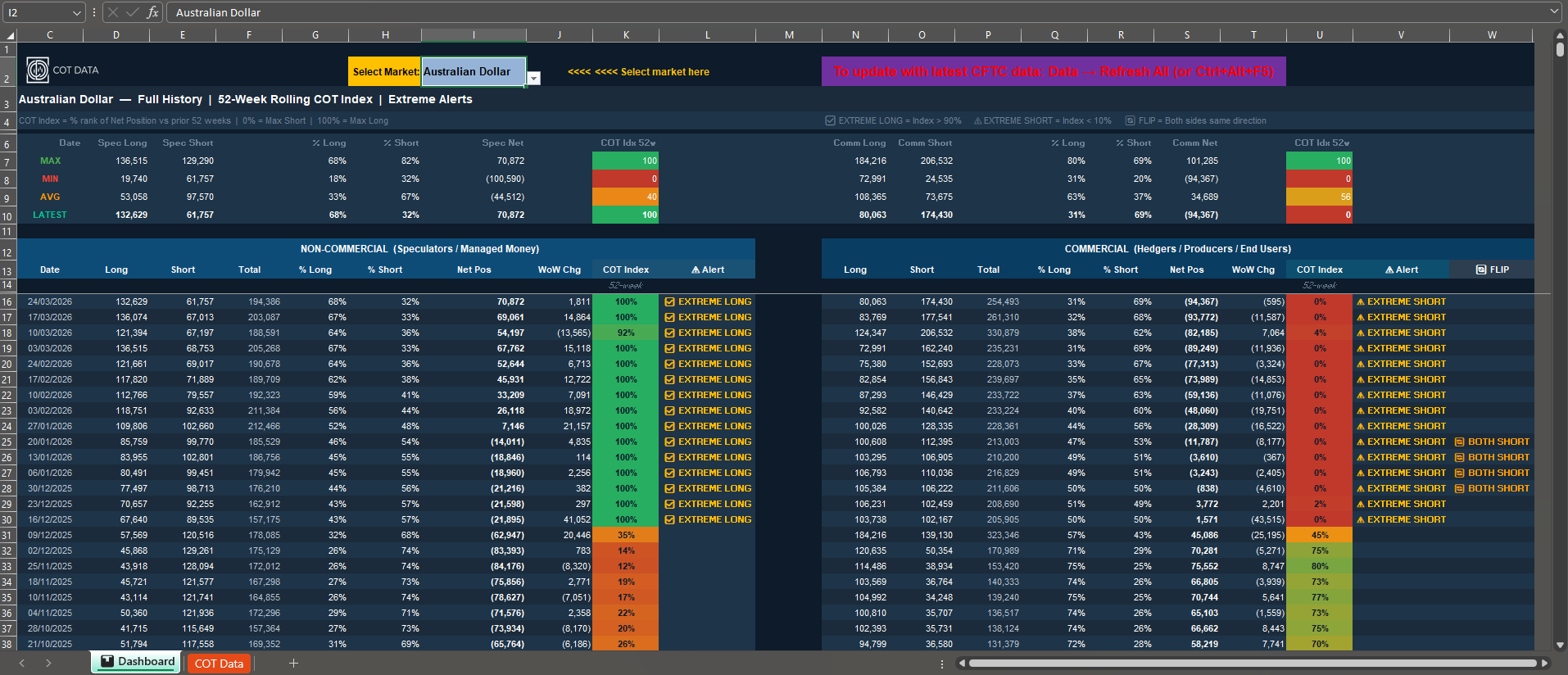Click the EXTREME LONG legend checkbox
This screenshot has width=1568, height=675.
(831, 120)
